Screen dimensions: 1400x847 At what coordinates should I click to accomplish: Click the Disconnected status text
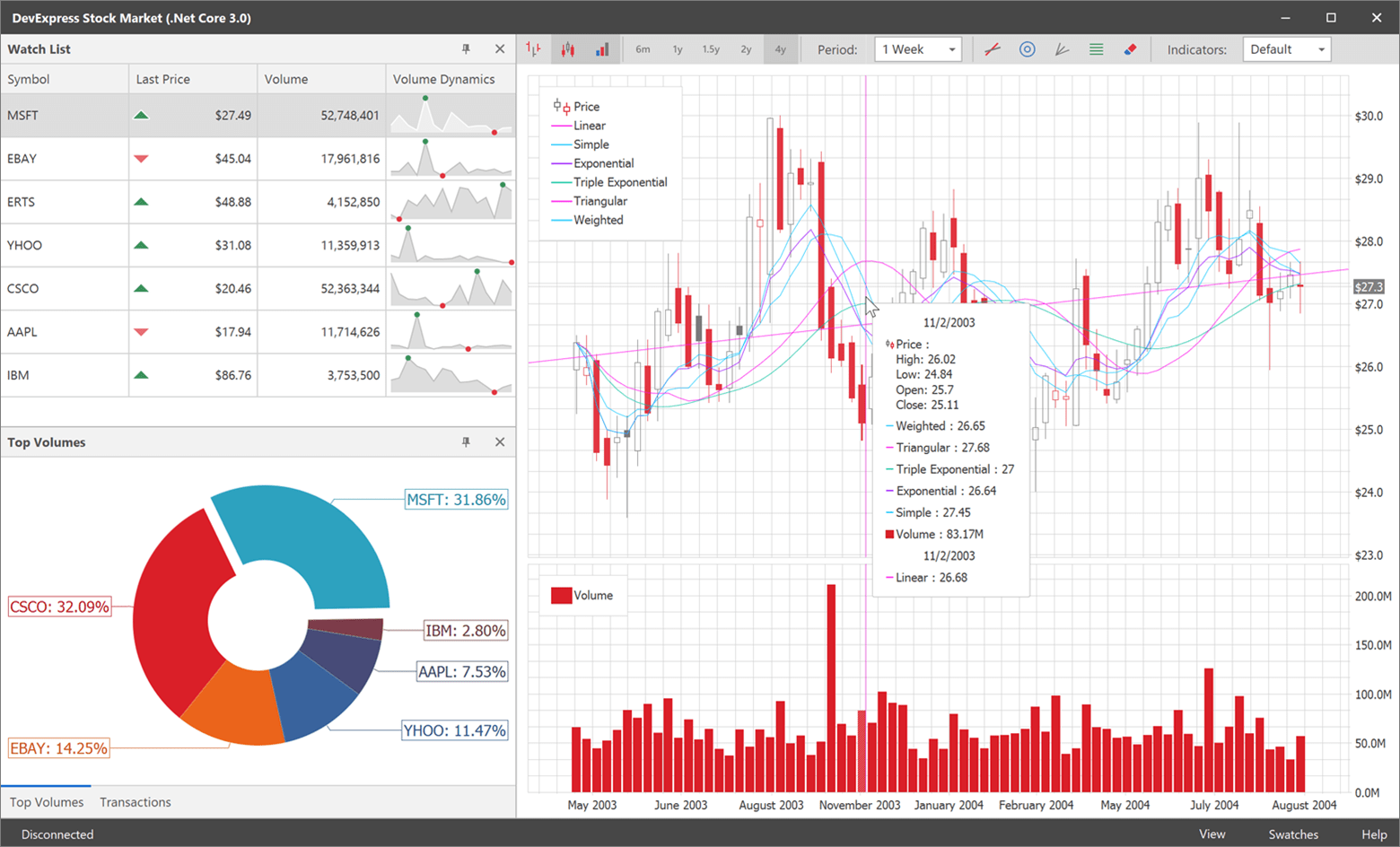pos(57,834)
